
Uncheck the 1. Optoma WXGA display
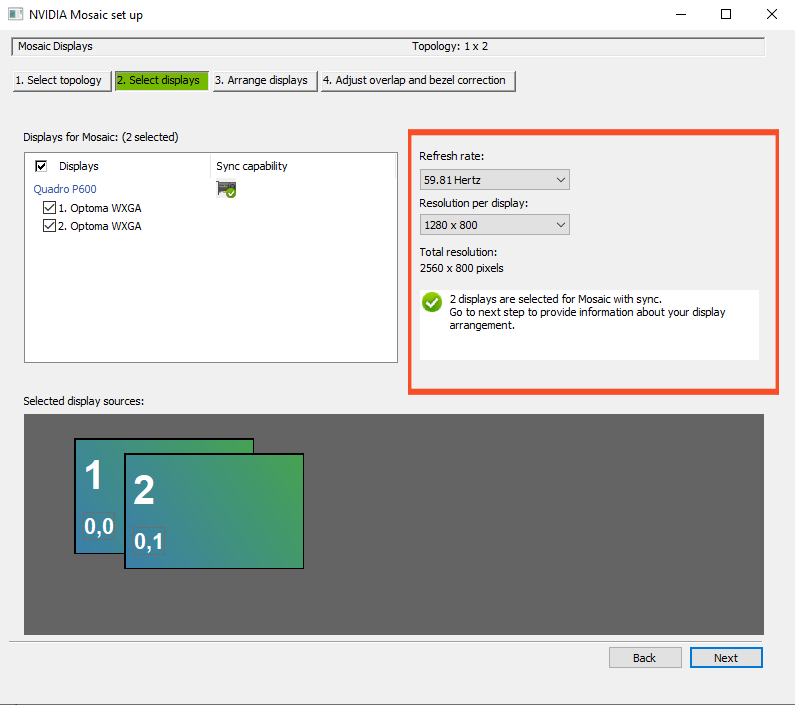tap(49, 207)
